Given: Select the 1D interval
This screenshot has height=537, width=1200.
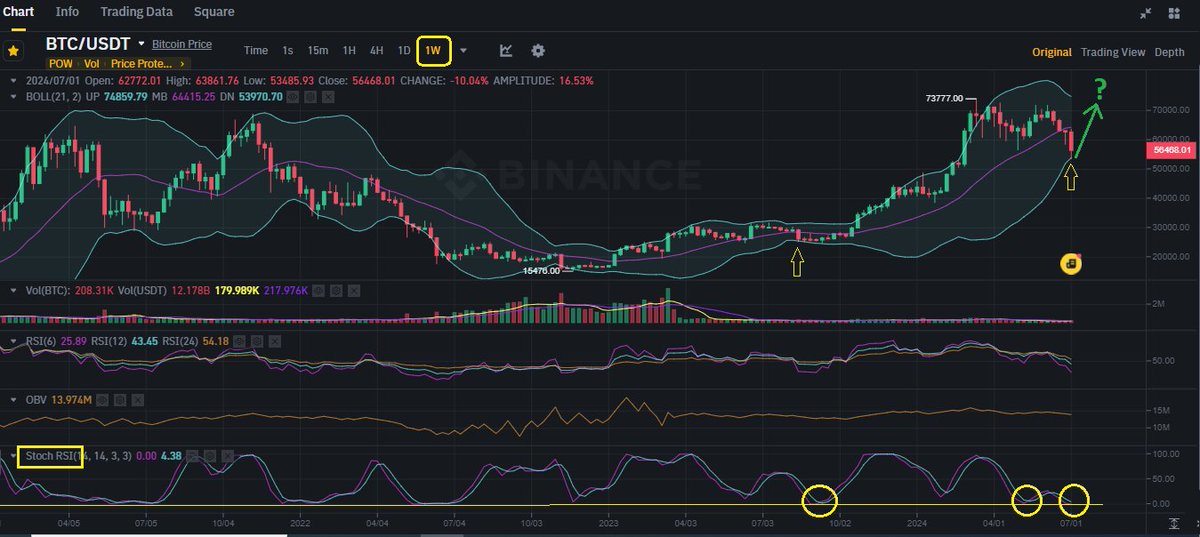Looking at the screenshot, I should pyautogui.click(x=404, y=50).
